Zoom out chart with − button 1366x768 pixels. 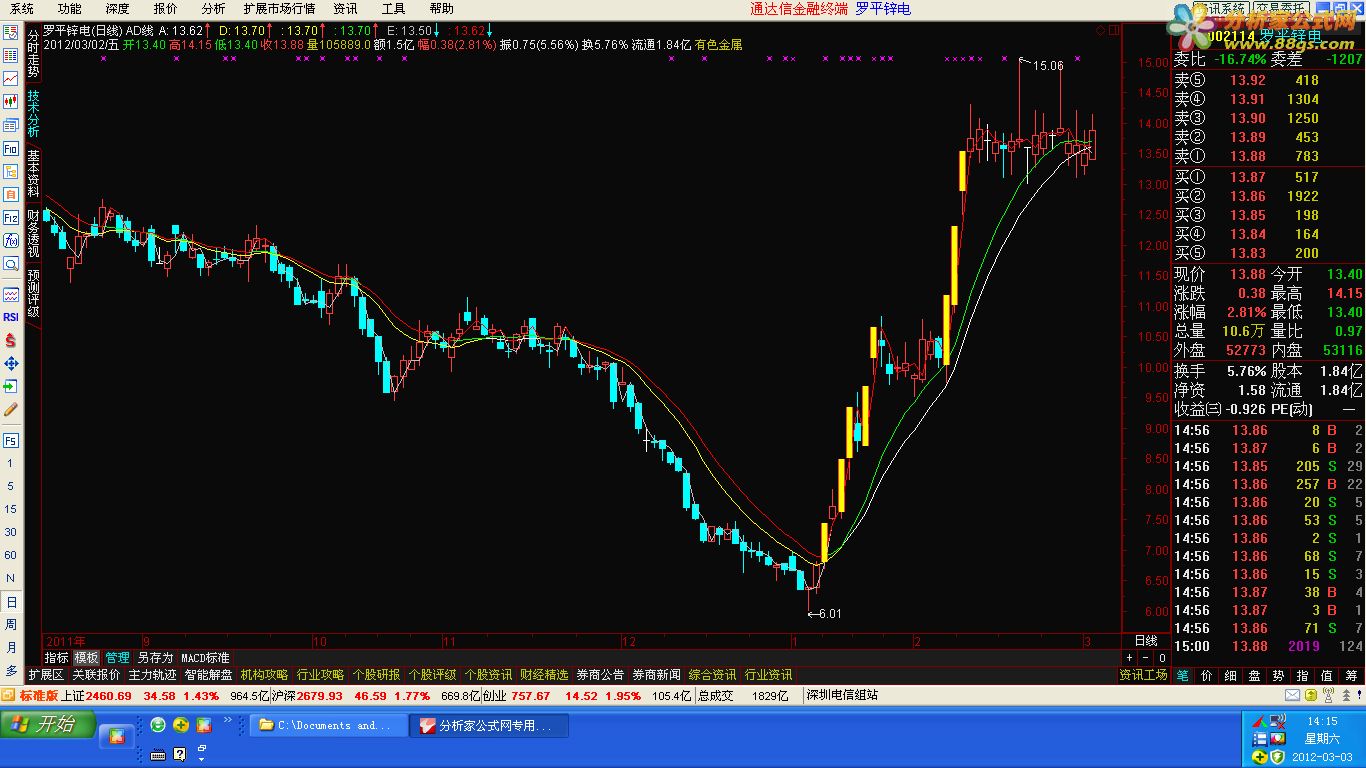coord(1146,658)
